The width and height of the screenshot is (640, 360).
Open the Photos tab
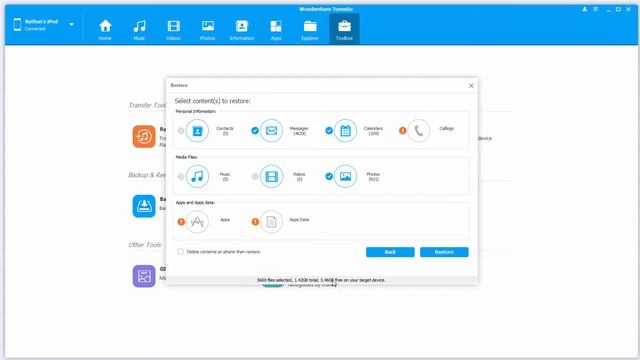pyautogui.click(x=207, y=30)
